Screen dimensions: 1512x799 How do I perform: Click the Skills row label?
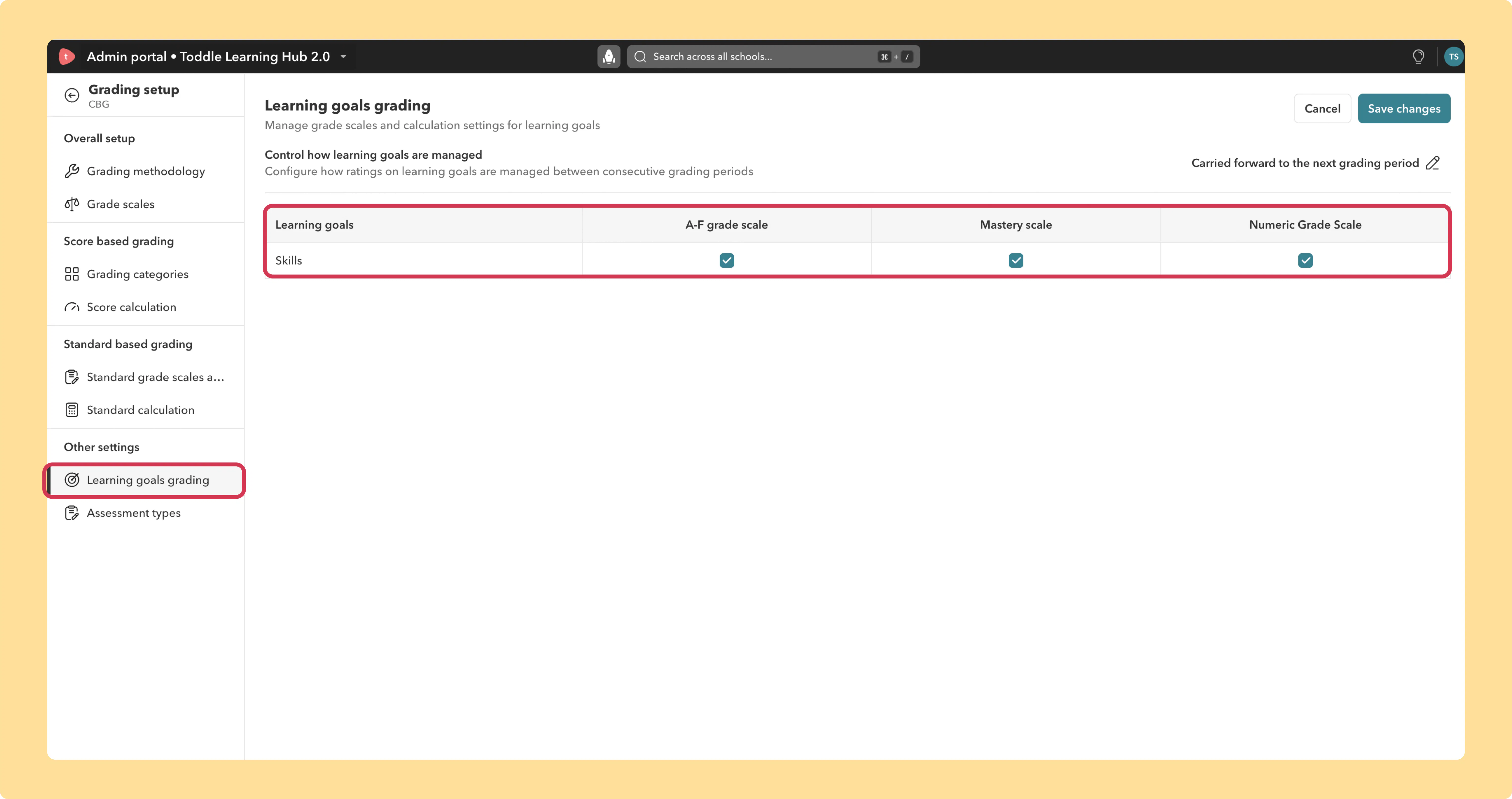pyautogui.click(x=289, y=261)
